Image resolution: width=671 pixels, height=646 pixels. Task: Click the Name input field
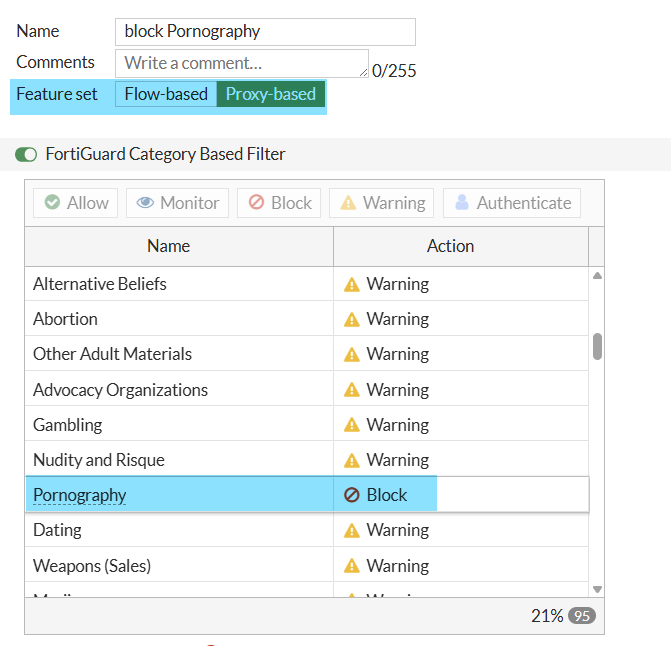click(265, 32)
